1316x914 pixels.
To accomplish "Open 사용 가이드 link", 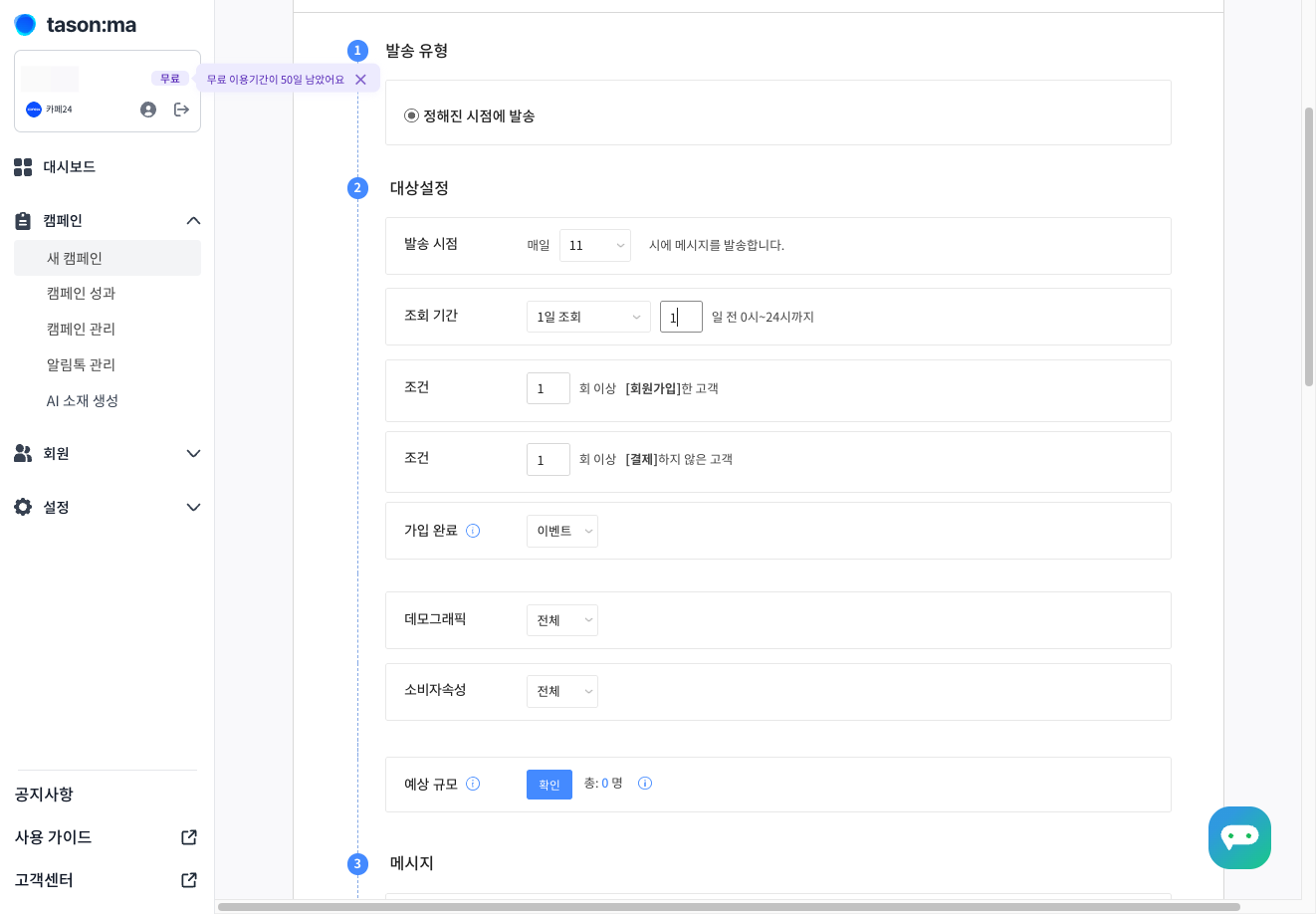I will (53, 837).
